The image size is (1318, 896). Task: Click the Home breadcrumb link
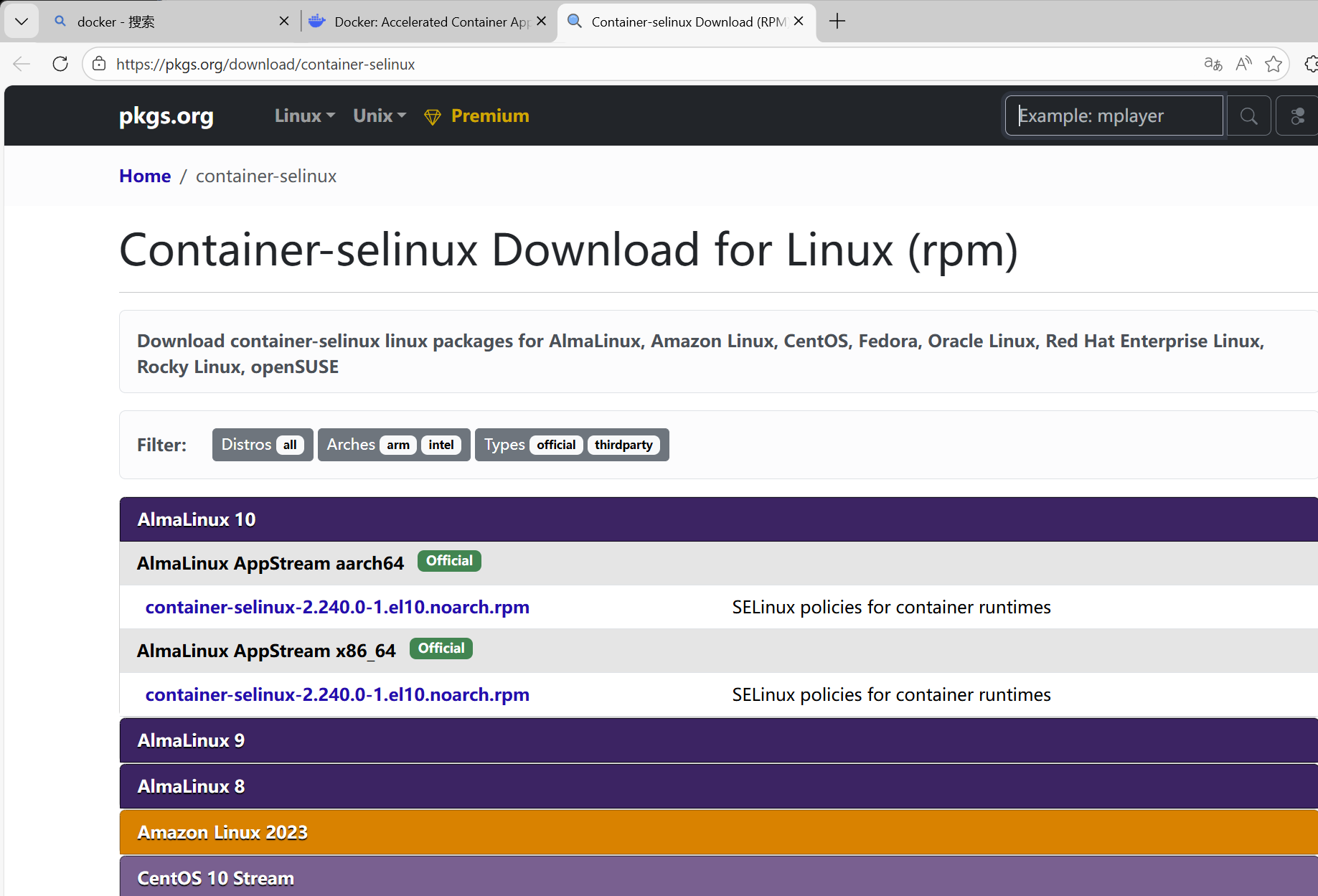(145, 176)
